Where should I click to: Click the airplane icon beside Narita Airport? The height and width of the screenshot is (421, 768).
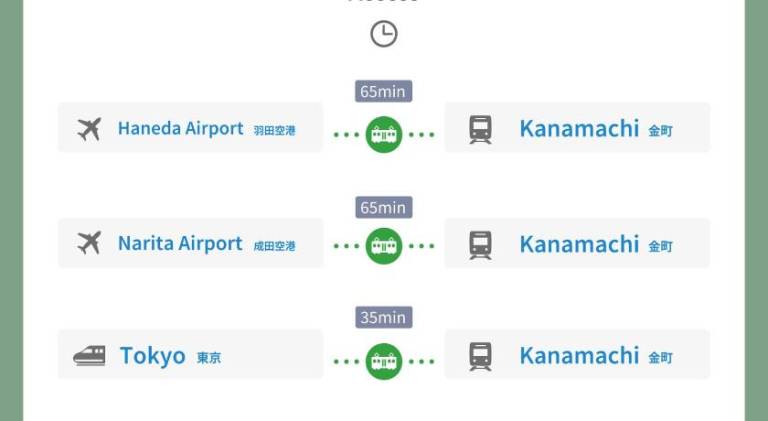click(x=89, y=243)
